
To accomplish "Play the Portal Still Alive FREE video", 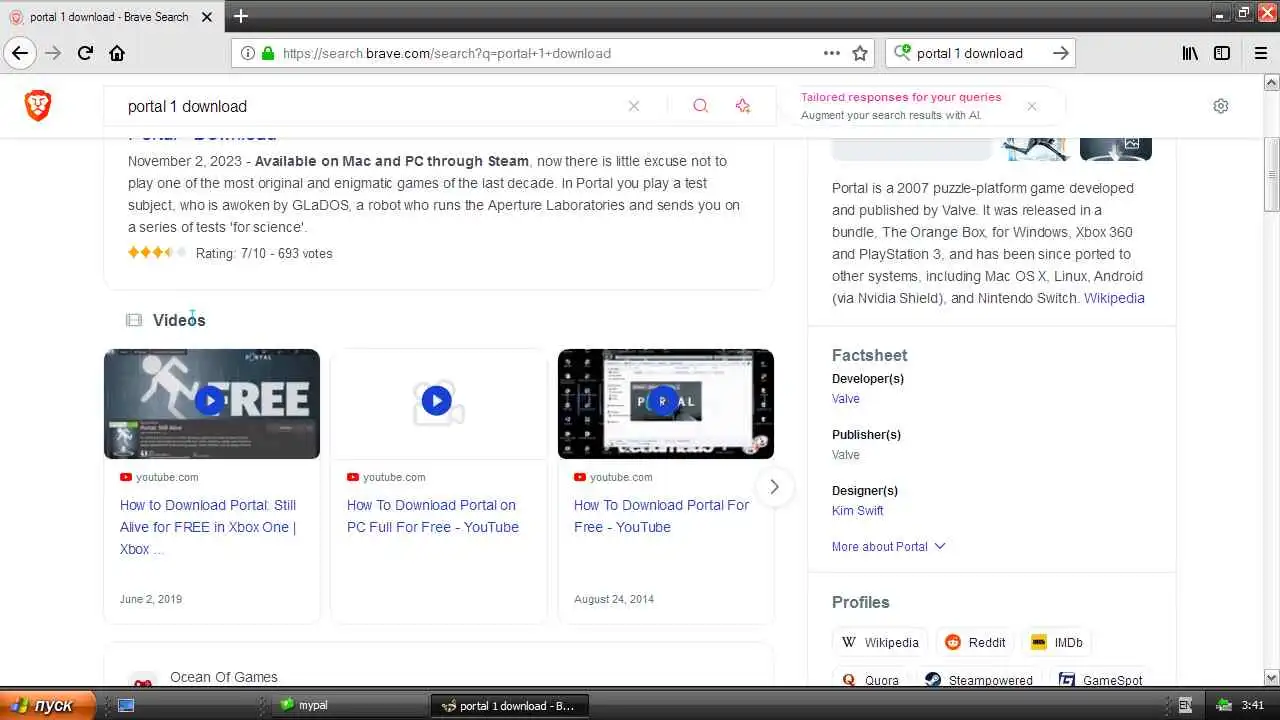I will tap(209, 401).
